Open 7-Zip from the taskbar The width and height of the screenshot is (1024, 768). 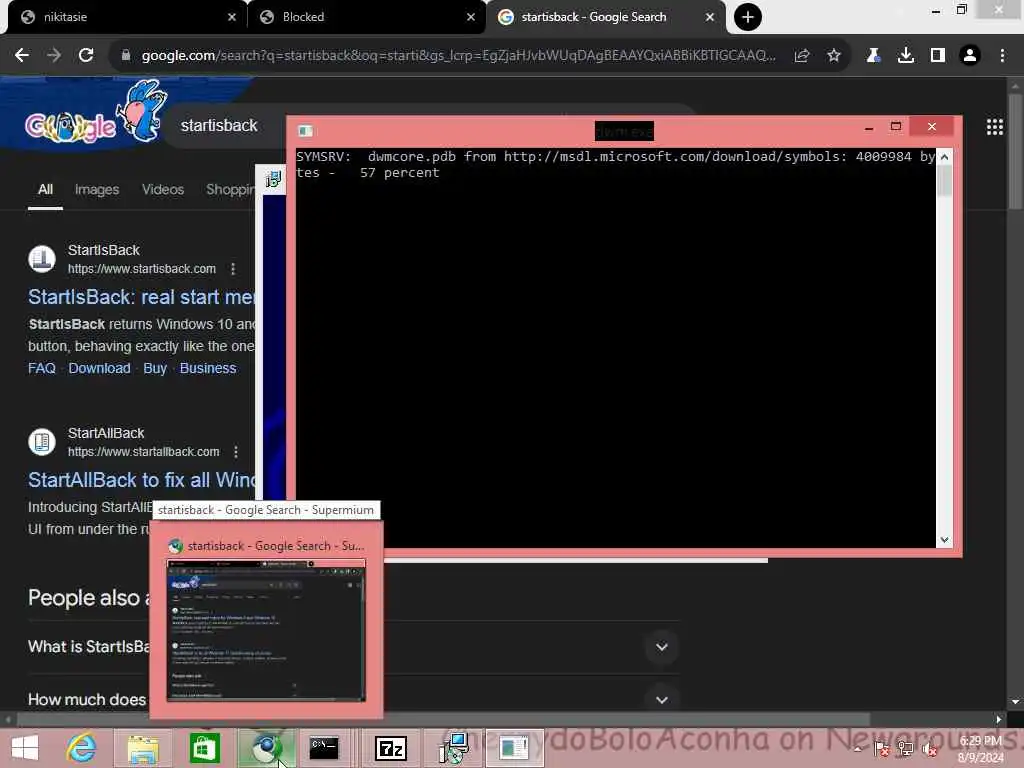[391, 748]
